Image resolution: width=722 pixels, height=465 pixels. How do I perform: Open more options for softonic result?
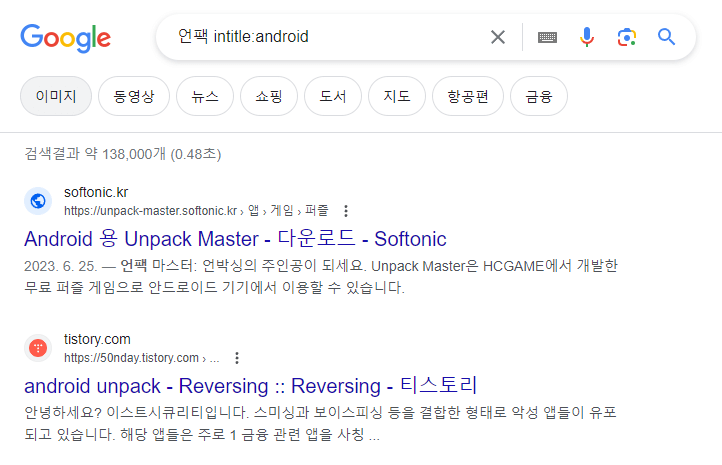(x=346, y=211)
